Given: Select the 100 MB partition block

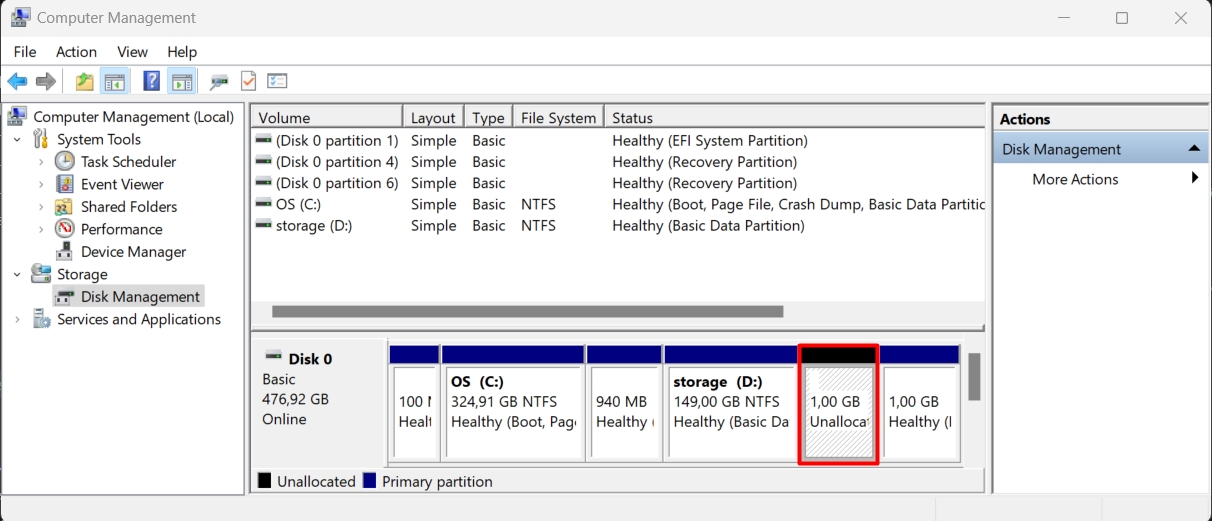Looking at the screenshot, I should 414,404.
